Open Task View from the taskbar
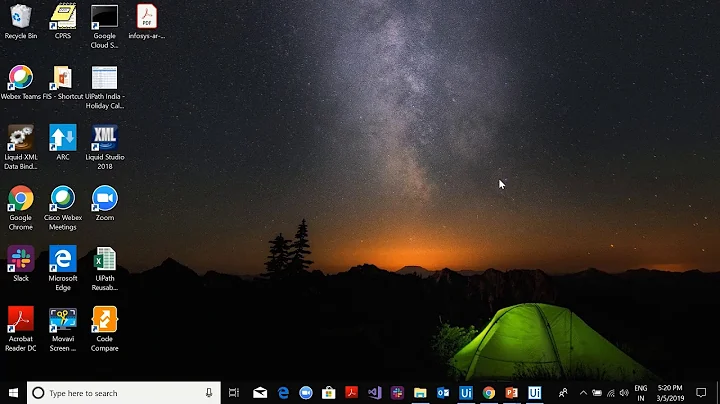Viewport: 720px width, 404px height. [234, 393]
